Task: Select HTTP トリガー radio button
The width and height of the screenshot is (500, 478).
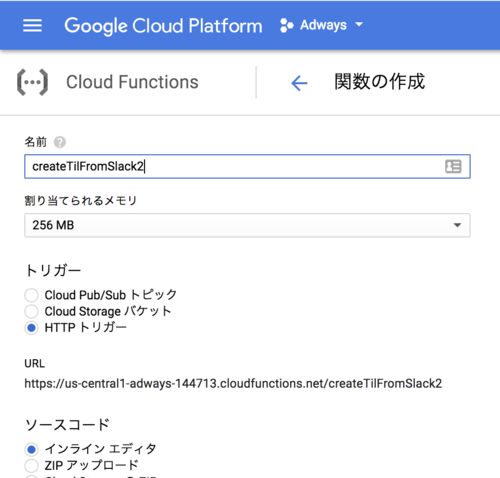Action: click(31, 328)
